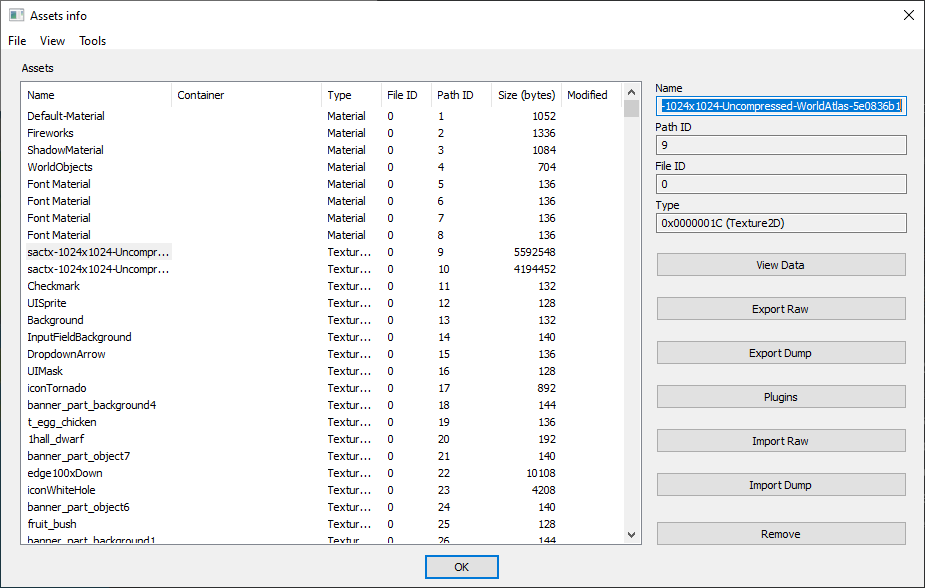Image resolution: width=925 pixels, height=588 pixels.
Task: Click size value 4208
Action: 543,490
